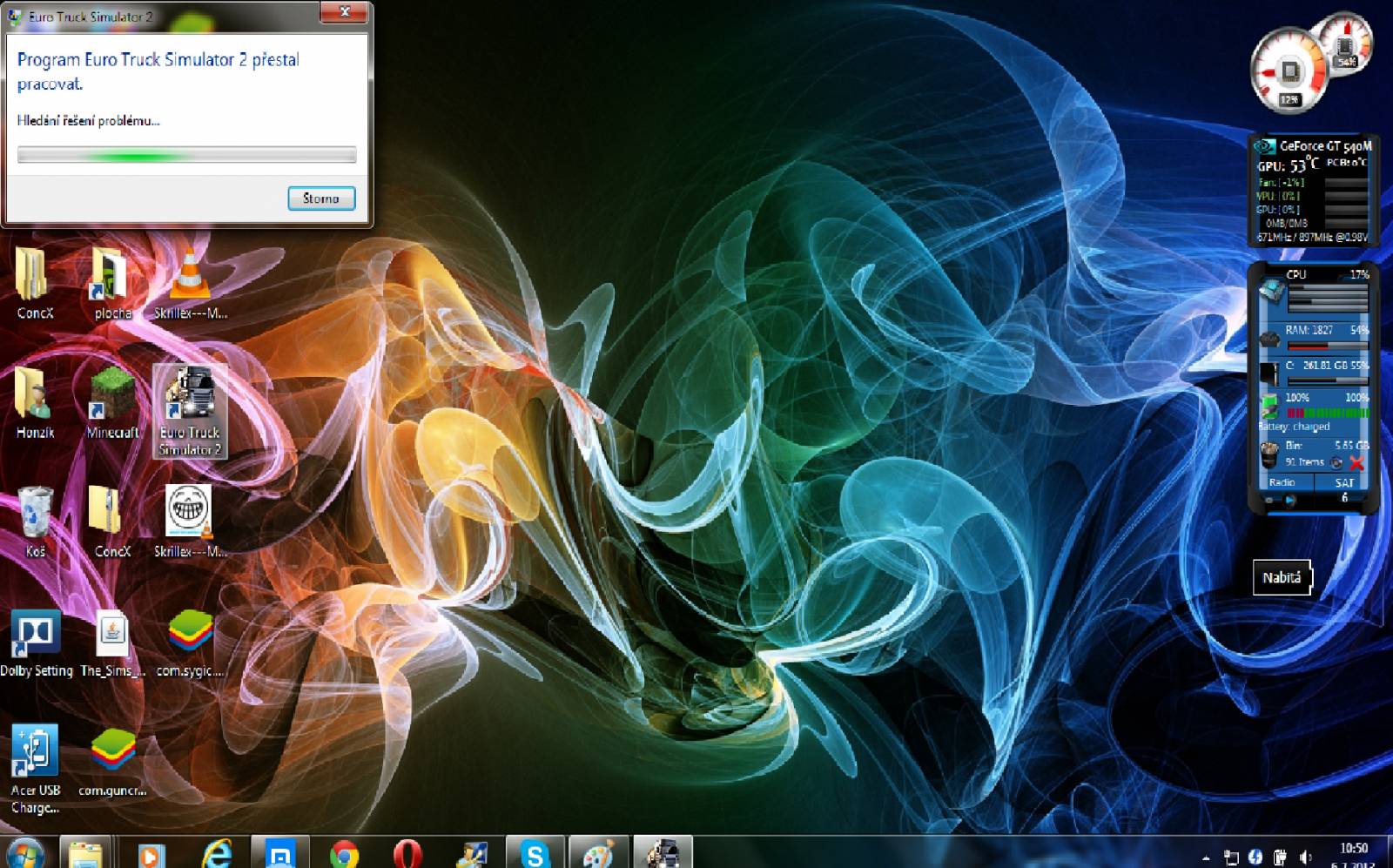Launch the Acer USB Charge shortcut
This screenshot has width=1393, height=868.
tap(35, 770)
